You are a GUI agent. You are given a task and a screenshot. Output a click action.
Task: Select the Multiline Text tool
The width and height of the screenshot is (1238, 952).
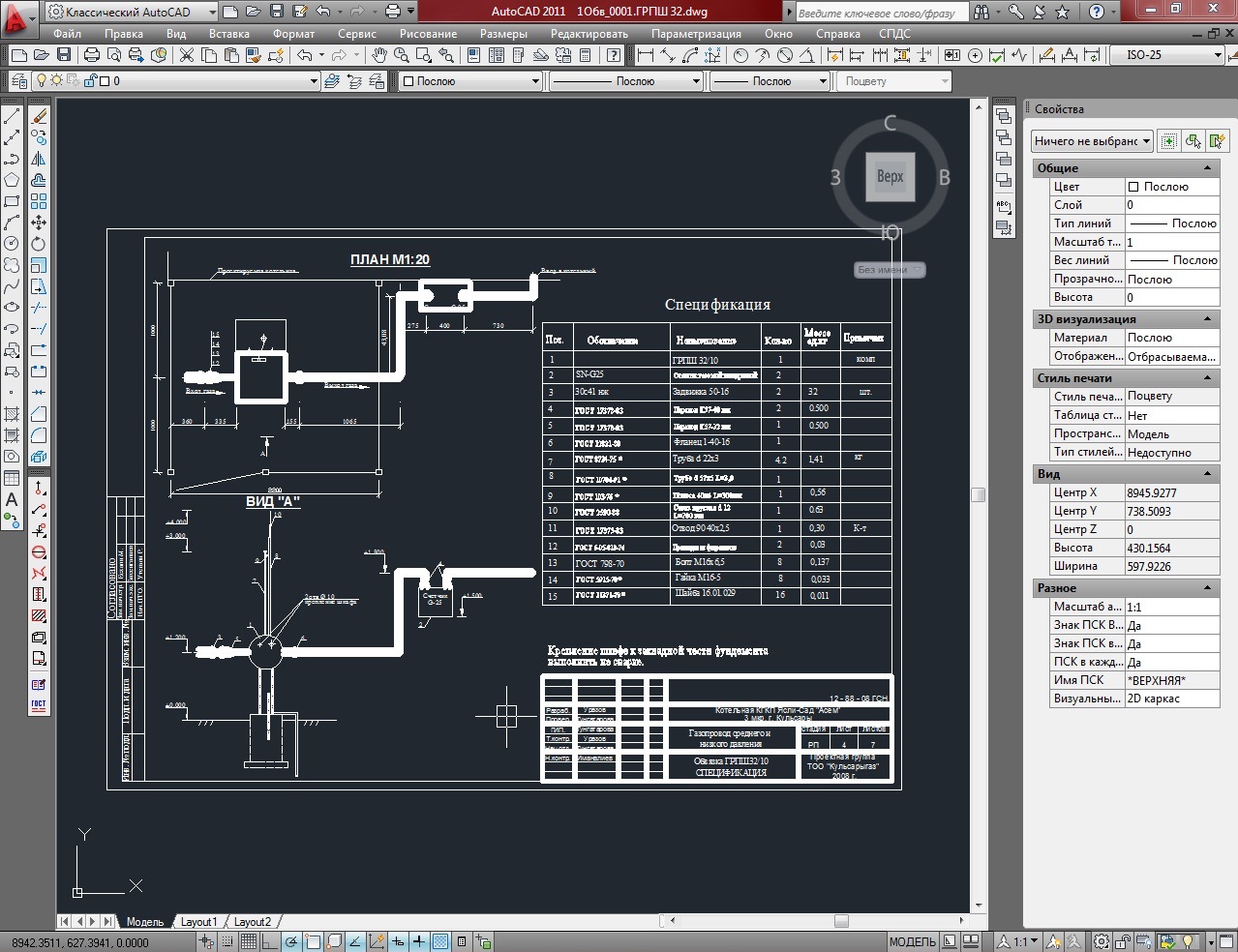pos(12,499)
